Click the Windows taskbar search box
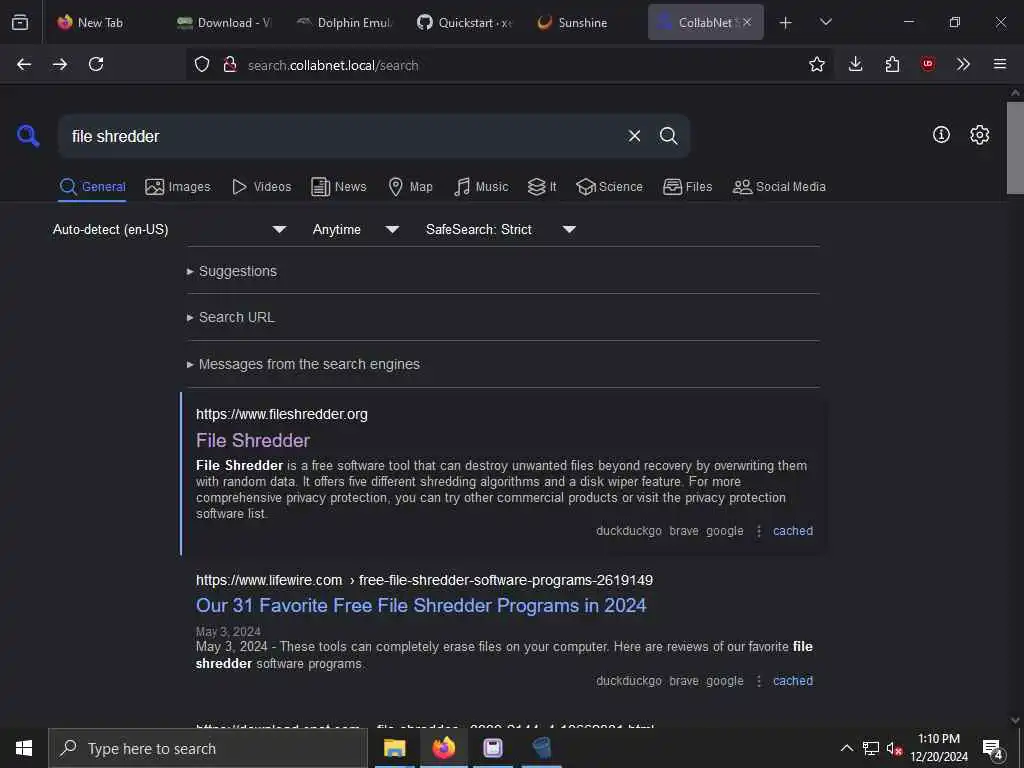Viewport: 1024px width, 768px height. 208,748
